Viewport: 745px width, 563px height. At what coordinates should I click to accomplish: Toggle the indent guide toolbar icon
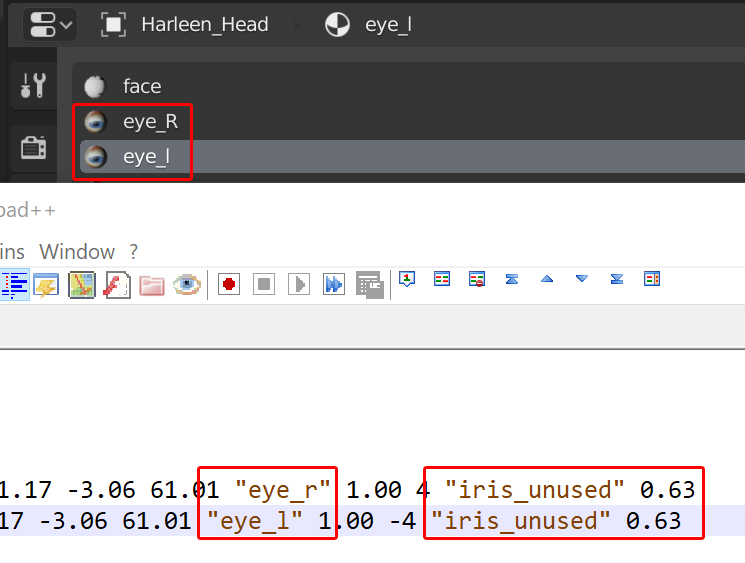pyautogui.click(x=15, y=285)
